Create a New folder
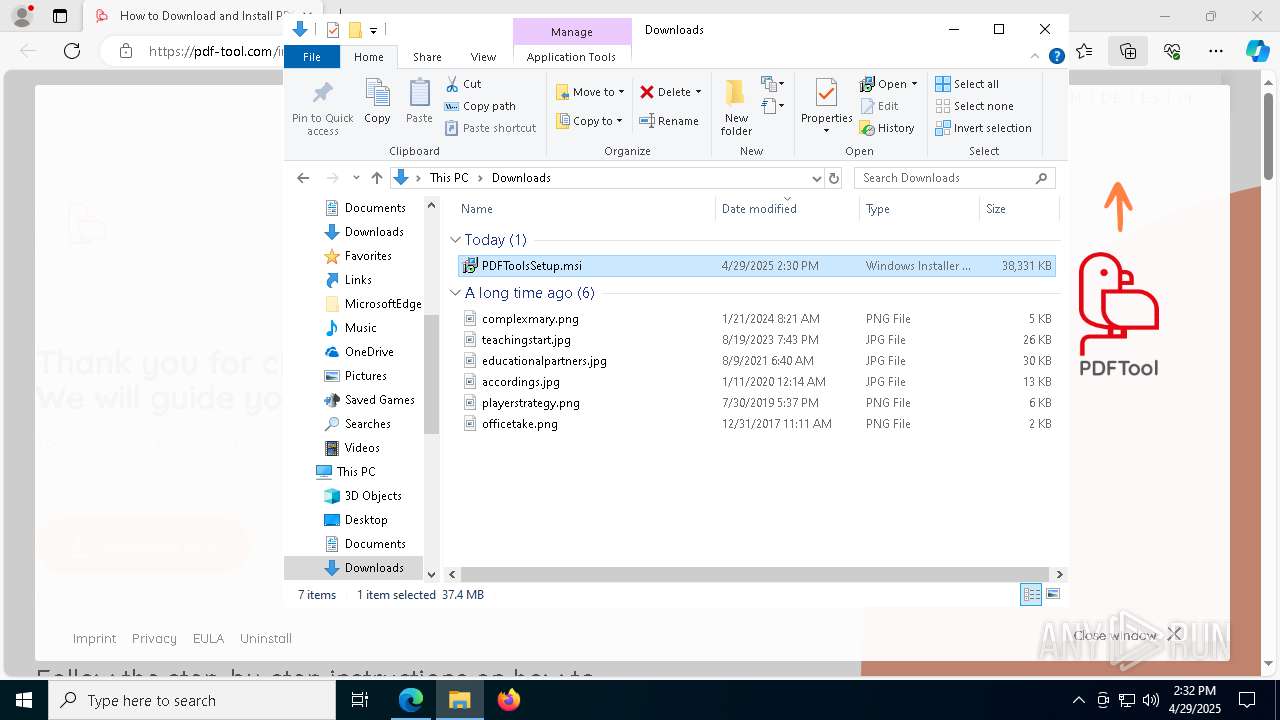The image size is (1280, 720). [736, 107]
